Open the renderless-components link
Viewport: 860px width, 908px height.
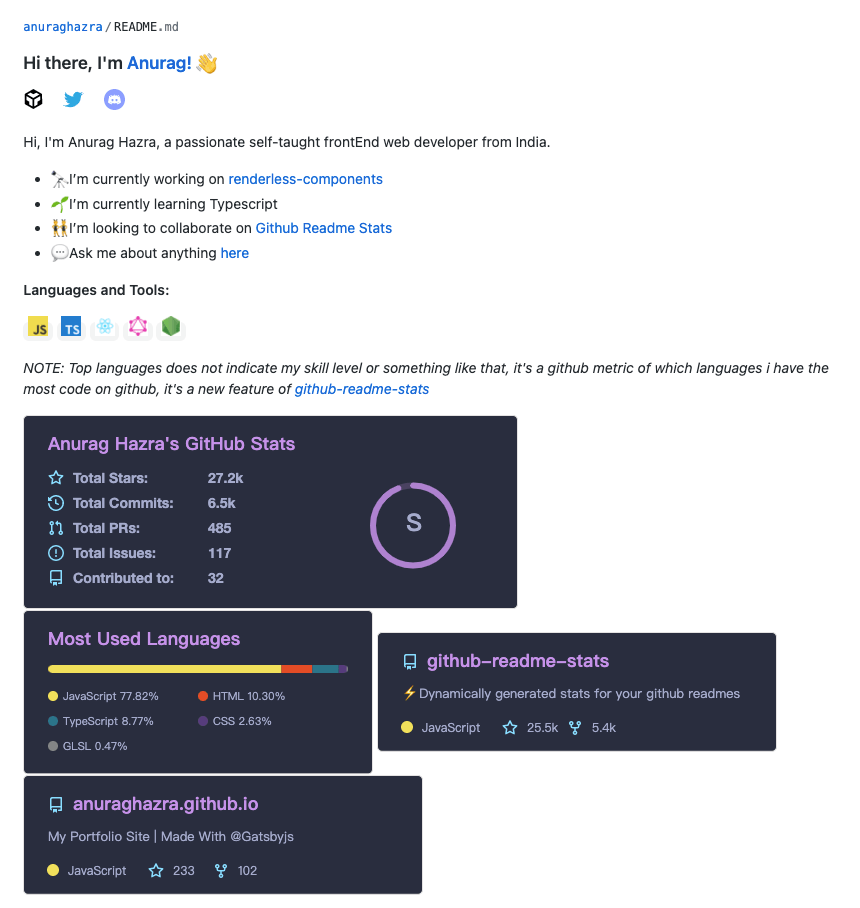[305, 179]
